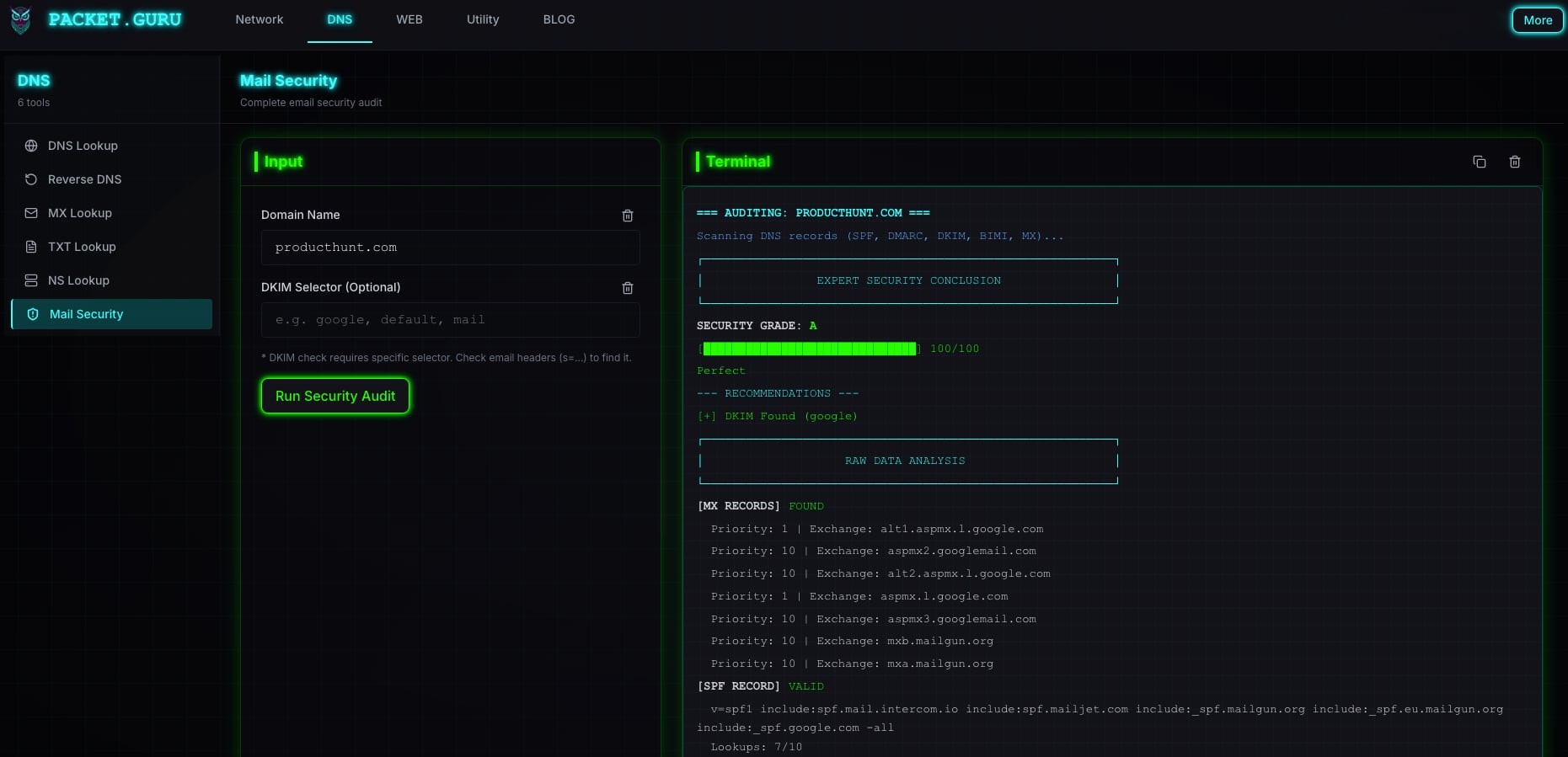Click the Mail Security shield icon
This screenshot has height=757, width=1568.
click(x=33, y=314)
